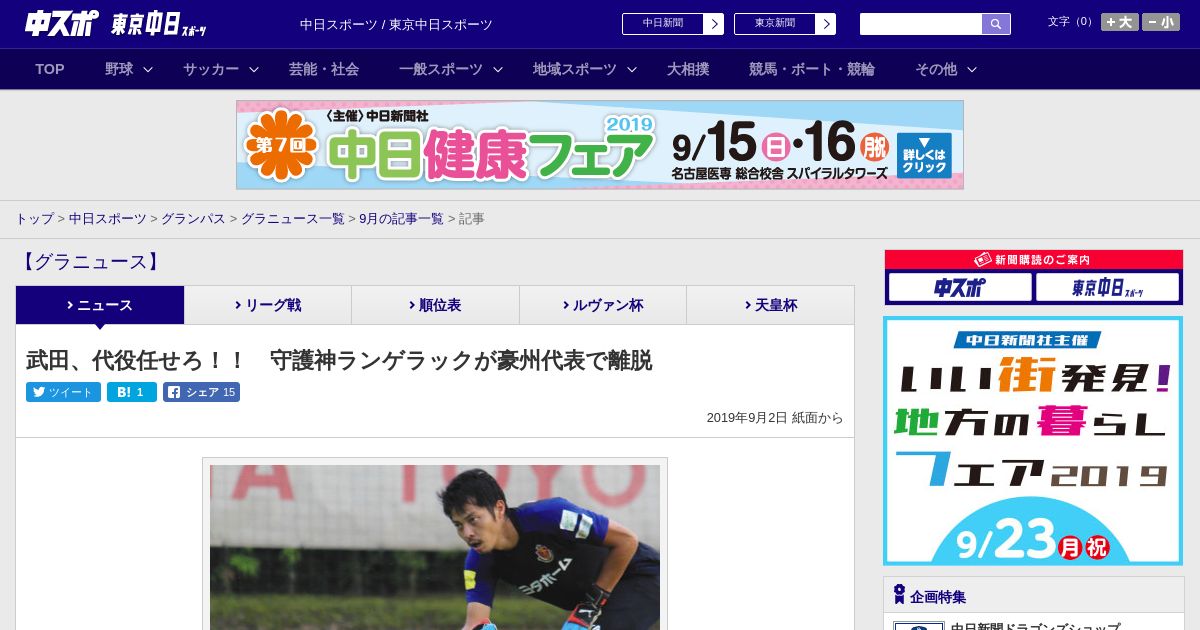Click the 中スポ subscription button
This screenshot has width=1200, height=630.
click(960, 288)
